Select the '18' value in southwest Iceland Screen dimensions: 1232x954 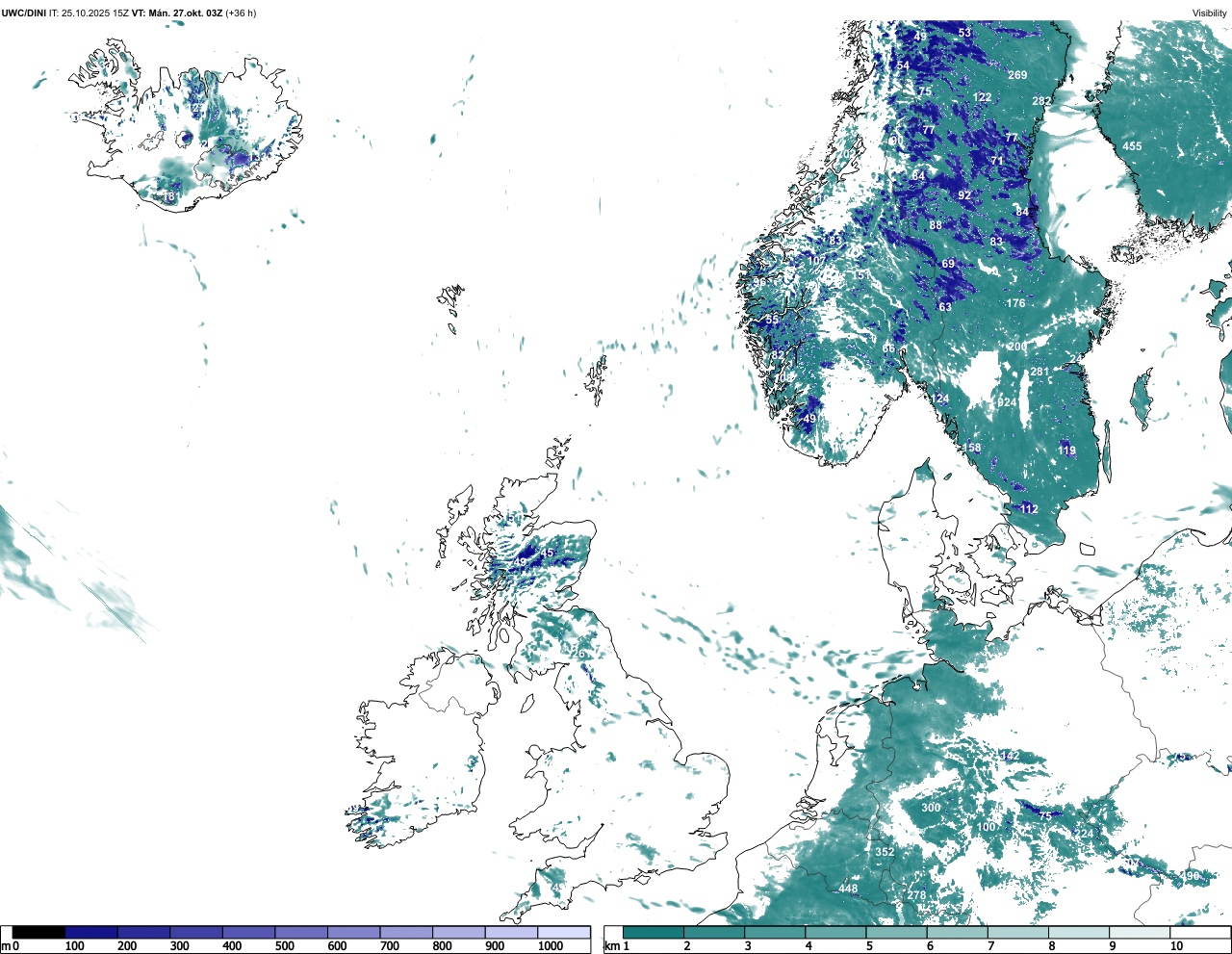point(169,196)
